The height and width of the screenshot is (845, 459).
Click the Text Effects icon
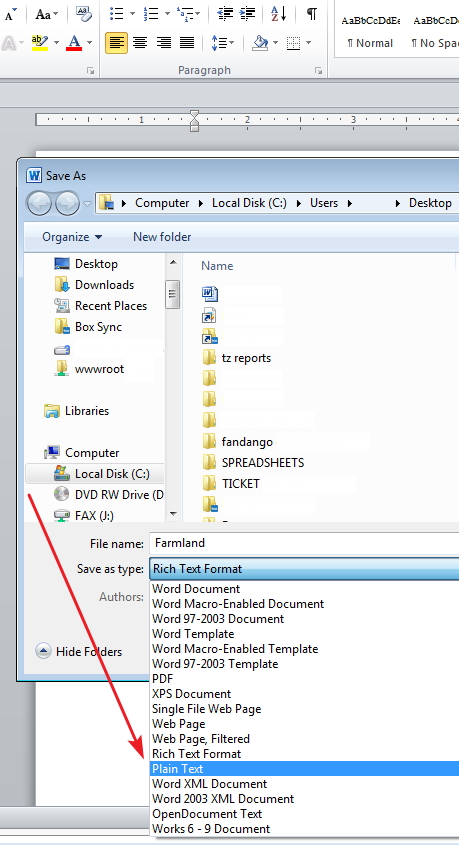point(9,43)
